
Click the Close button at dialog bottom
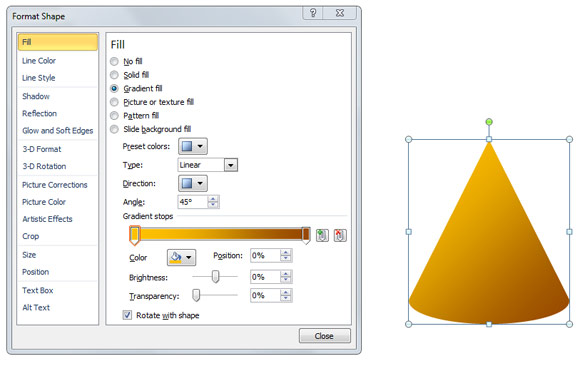click(x=324, y=336)
